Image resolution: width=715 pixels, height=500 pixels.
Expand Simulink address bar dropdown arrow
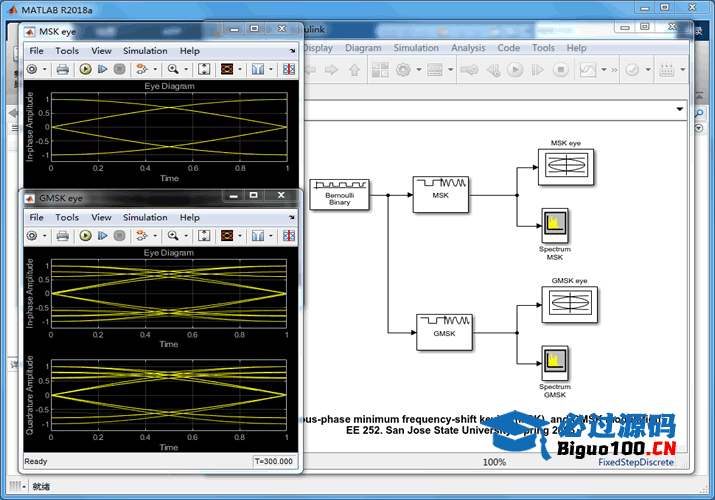pyautogui.click(x=679, y=109)
